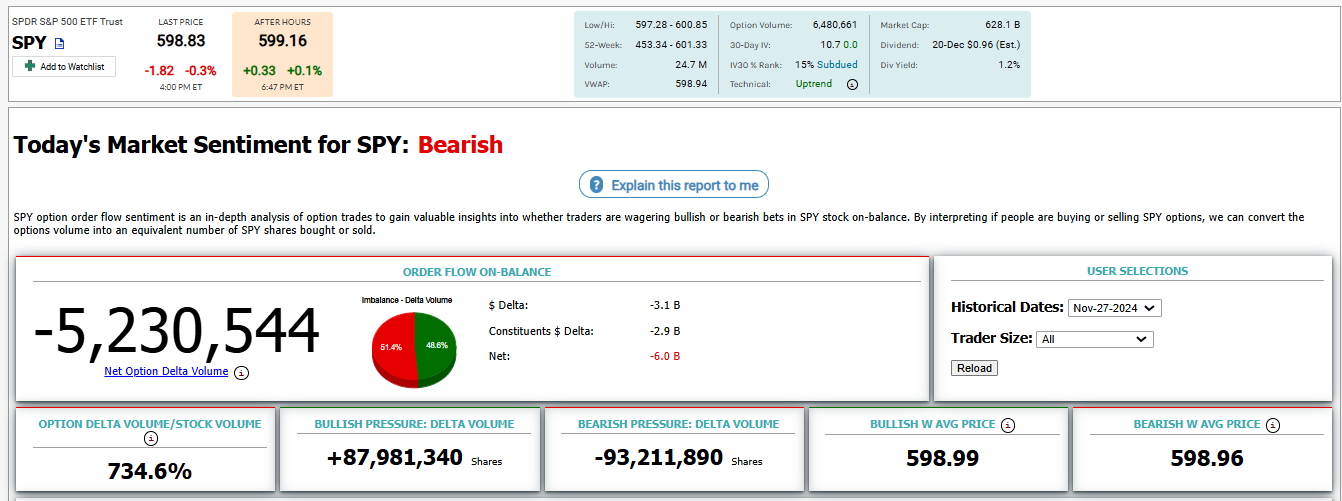Click the Net -6.0 B value
This screenshot has width=1342, height=501.
[665, 356]
